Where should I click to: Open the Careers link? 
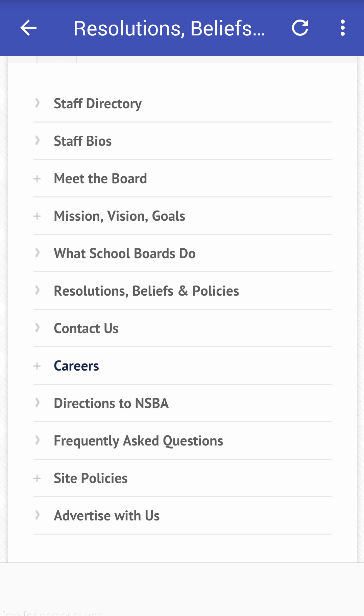coord(76,366)
